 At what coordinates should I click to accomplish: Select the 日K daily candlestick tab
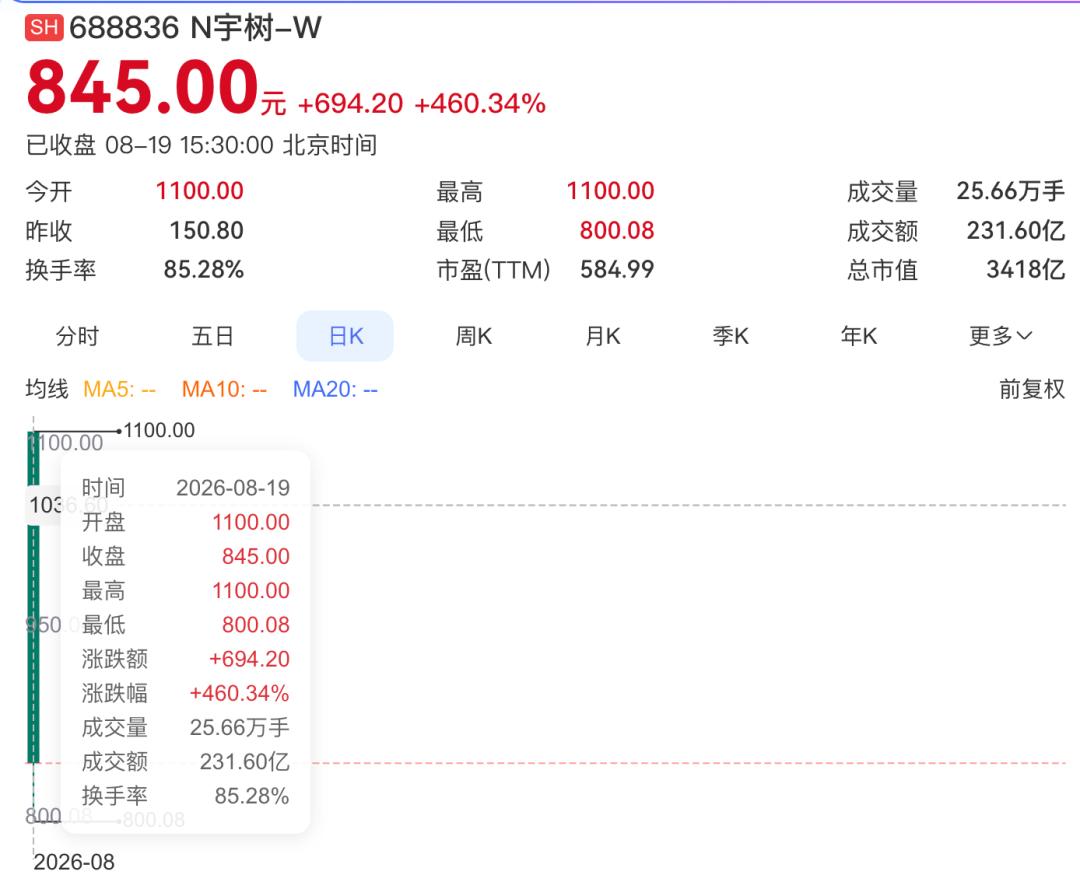(x=345, y=336)
